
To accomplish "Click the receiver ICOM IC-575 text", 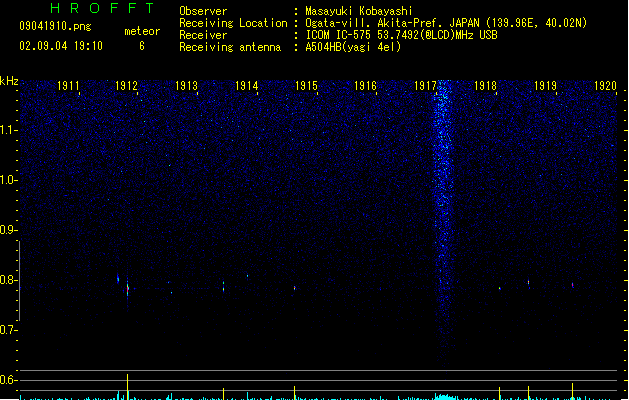I will tap(401, 35).
